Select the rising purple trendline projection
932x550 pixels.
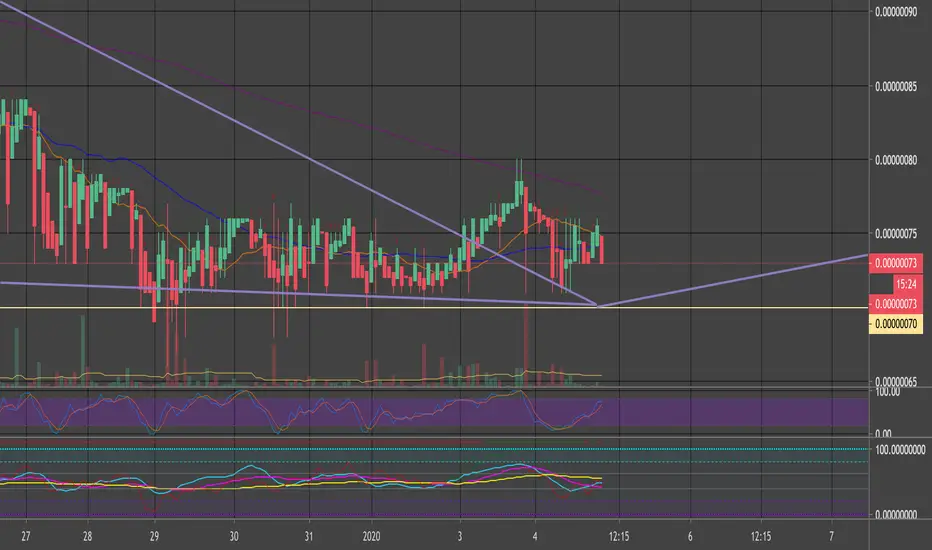pos(732,280)
